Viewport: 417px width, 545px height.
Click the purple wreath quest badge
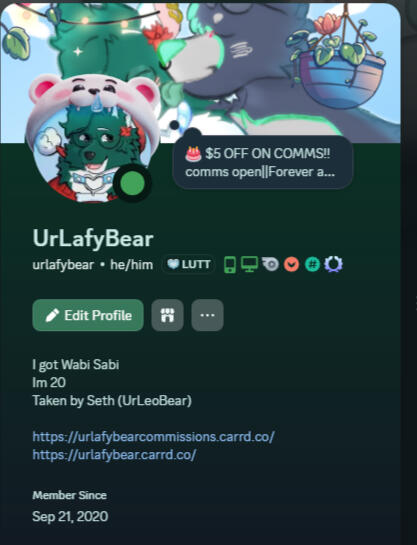[333, 265]
